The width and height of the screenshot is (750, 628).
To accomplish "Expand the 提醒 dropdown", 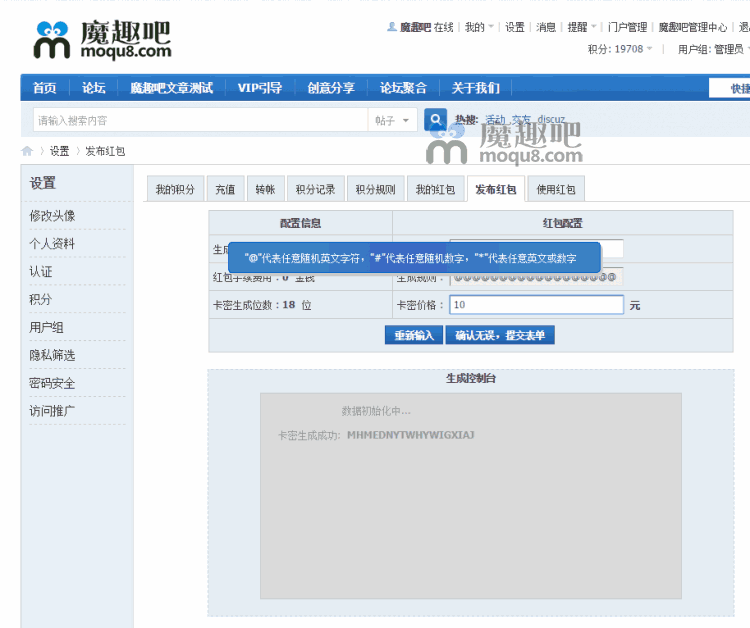I will 582,27.
